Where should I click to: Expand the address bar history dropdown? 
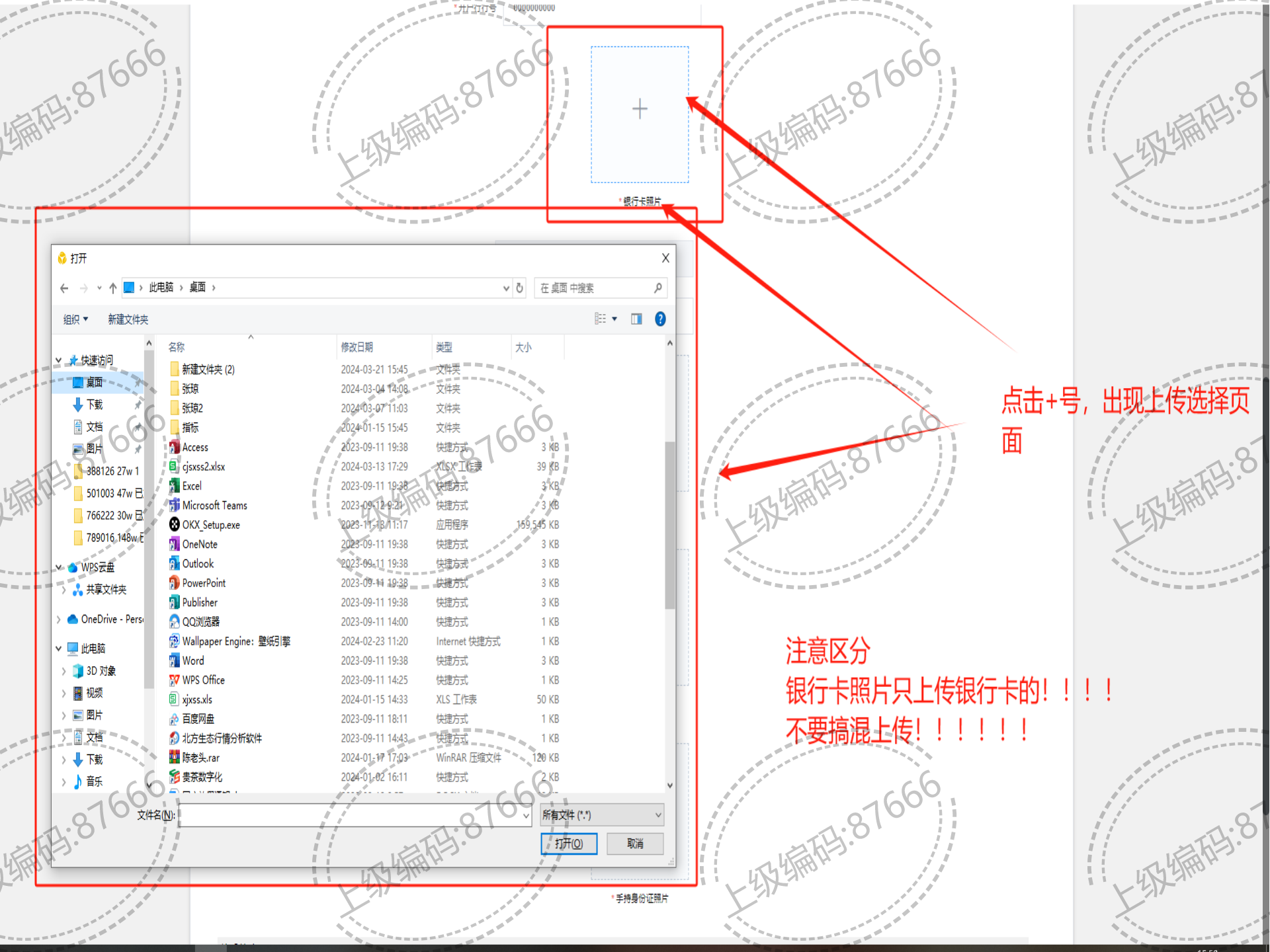click(506, 288)
